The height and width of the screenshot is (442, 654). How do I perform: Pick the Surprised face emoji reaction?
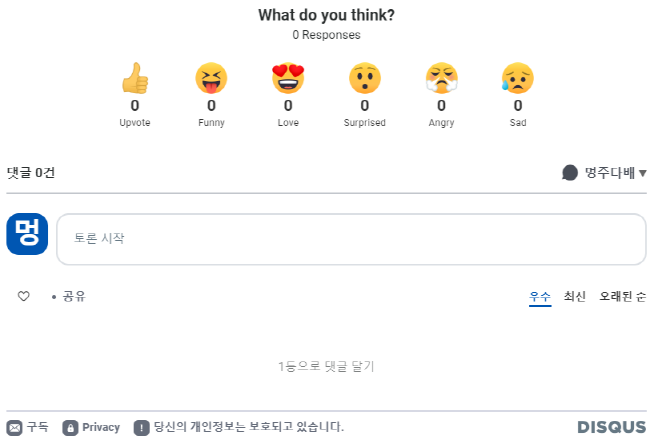click(x=365, y=78)
